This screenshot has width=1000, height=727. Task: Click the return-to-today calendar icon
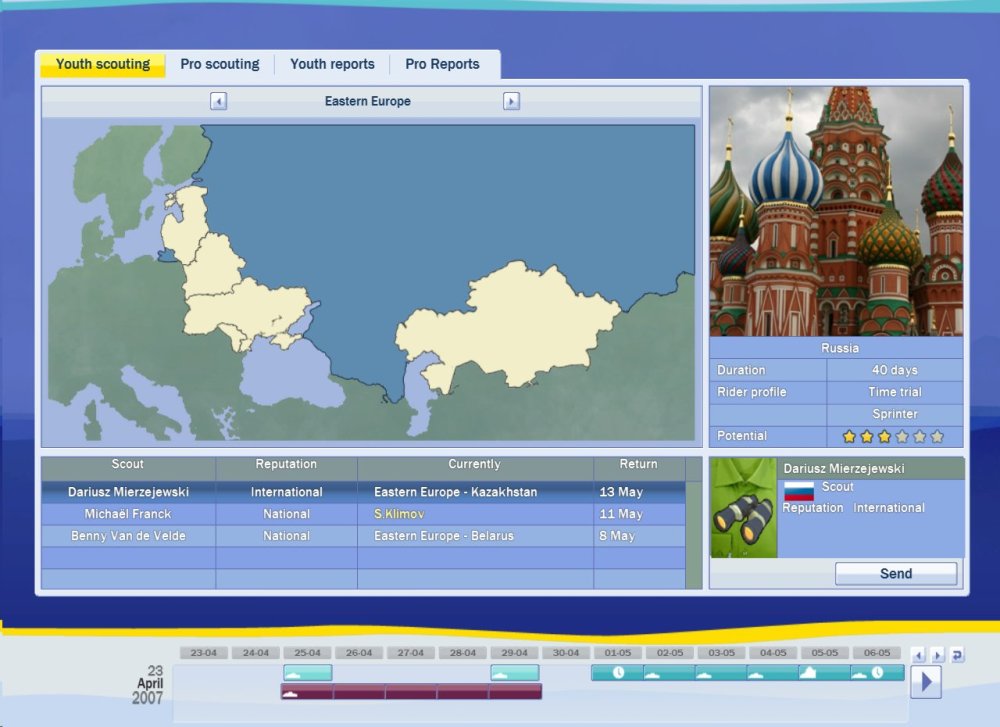(957, 655)
